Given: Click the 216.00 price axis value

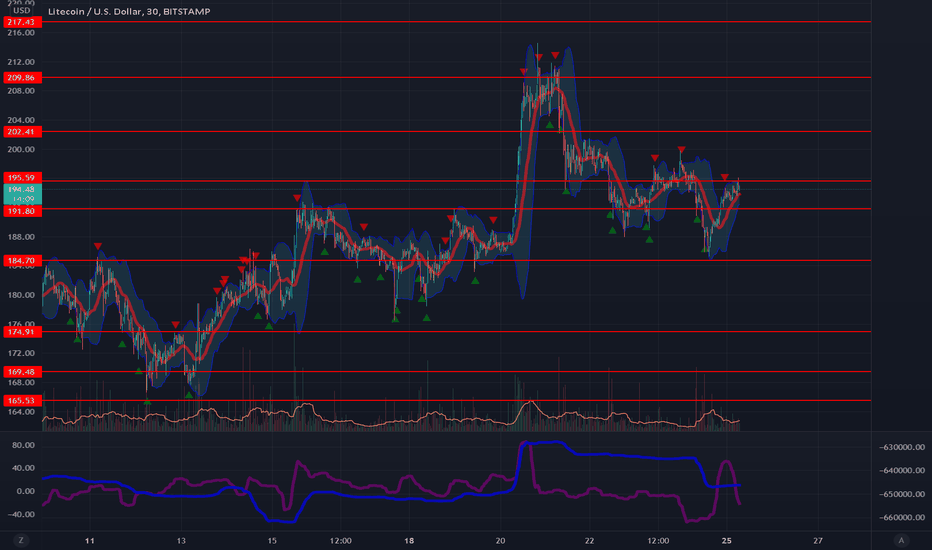Looking at the screenshot, I should pyautogui.click(x=21, y=33).
